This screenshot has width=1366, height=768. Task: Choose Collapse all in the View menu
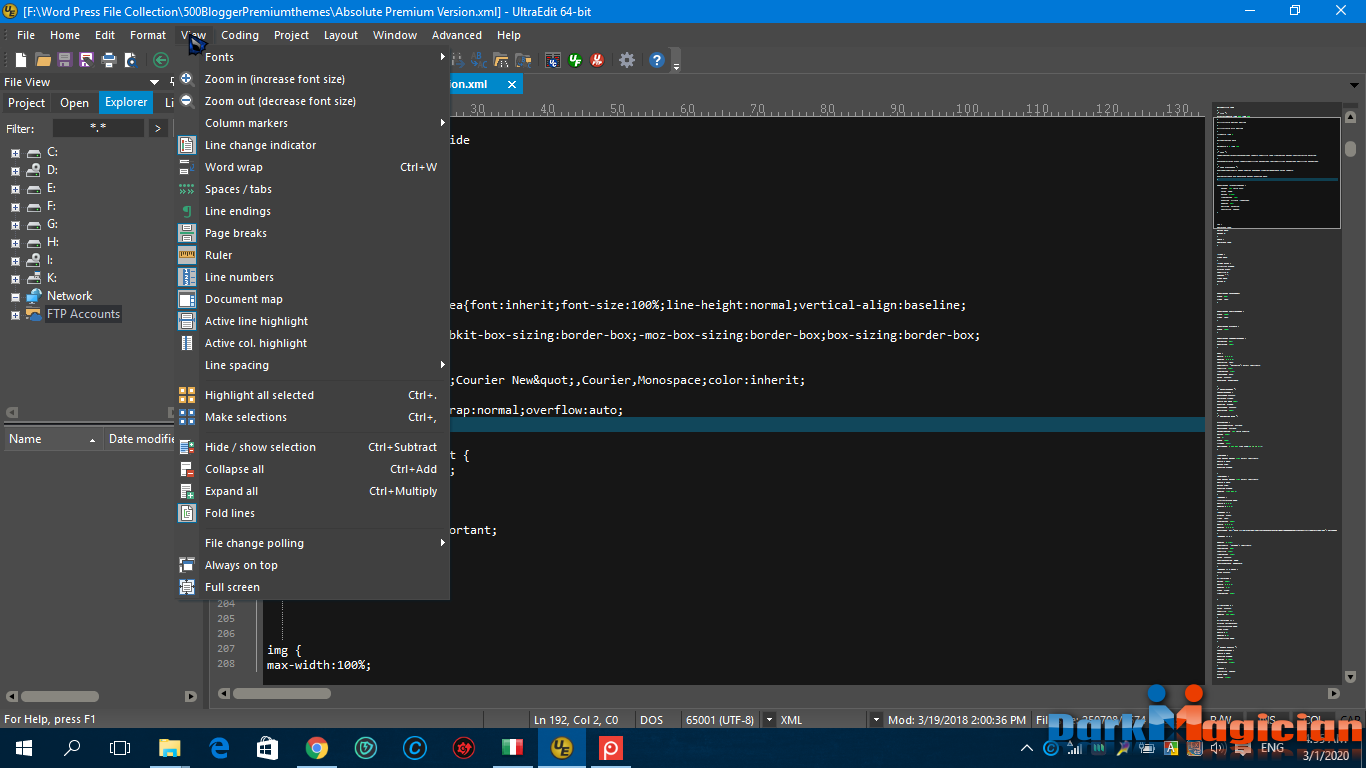[x=312, y=469]
